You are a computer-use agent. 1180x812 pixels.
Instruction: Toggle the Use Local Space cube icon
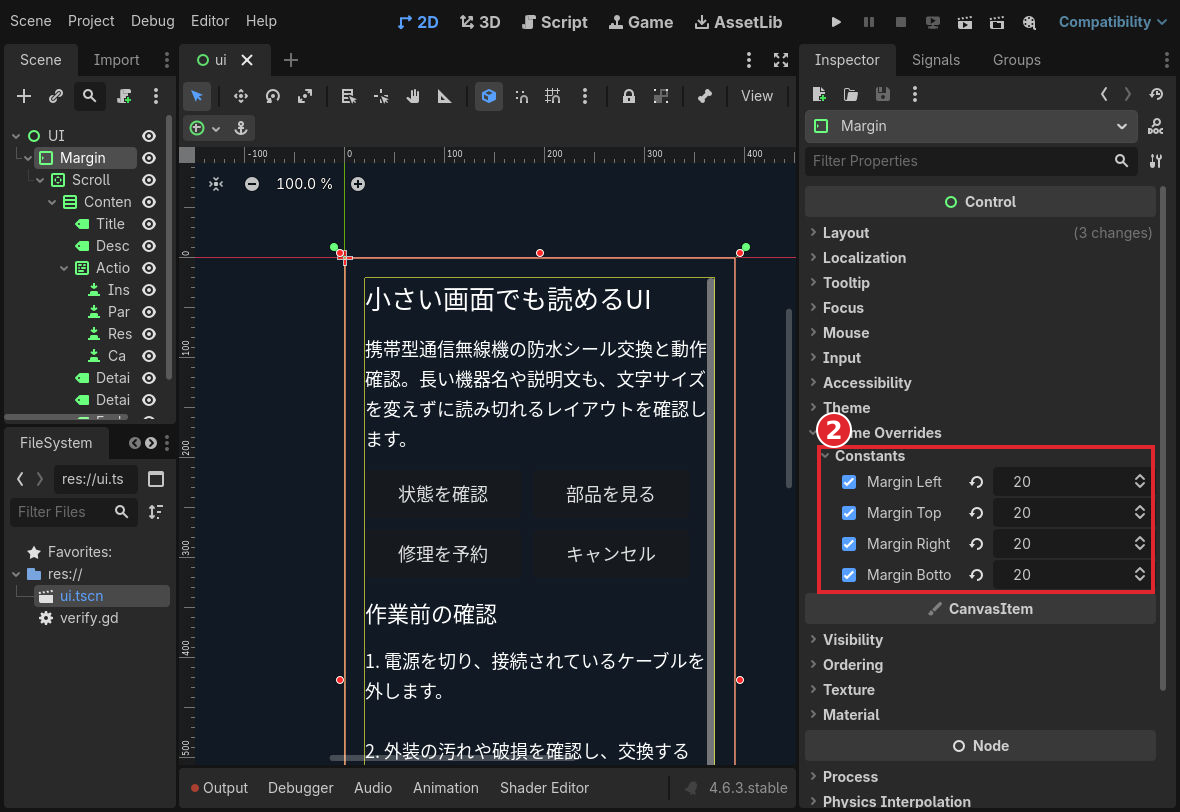point(489,96)
